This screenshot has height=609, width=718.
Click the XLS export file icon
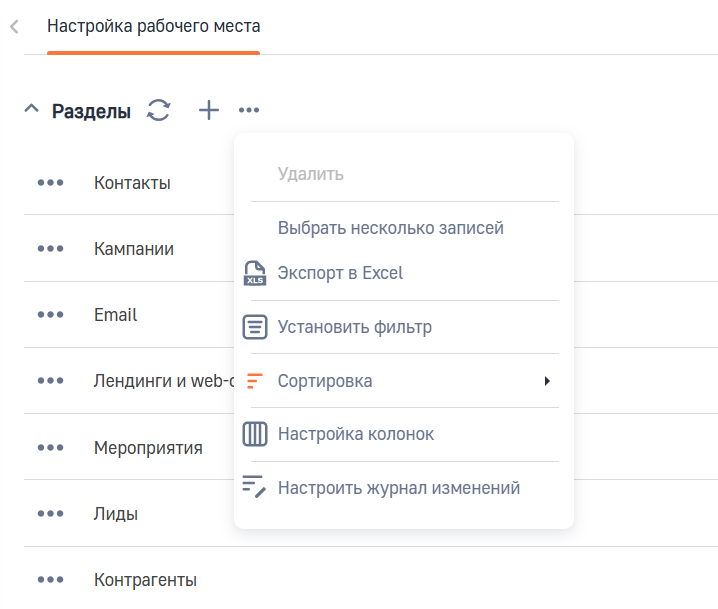(x=255, y=273)
